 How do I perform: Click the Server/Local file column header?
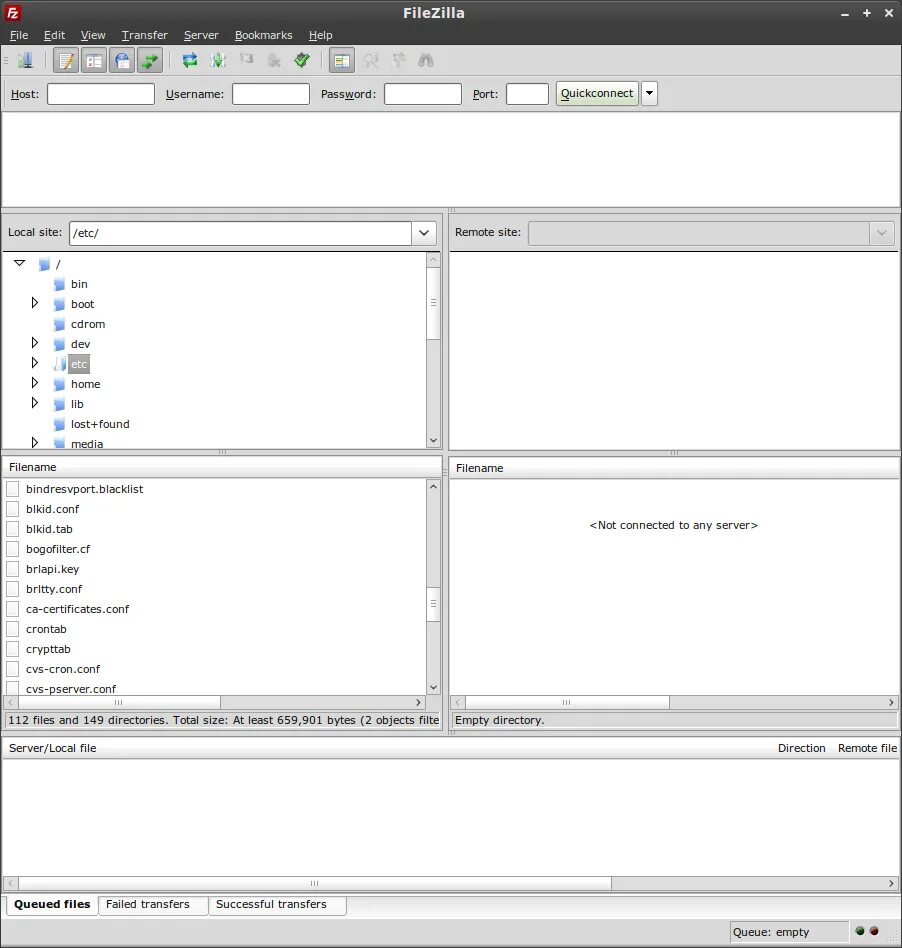(387, 748)
